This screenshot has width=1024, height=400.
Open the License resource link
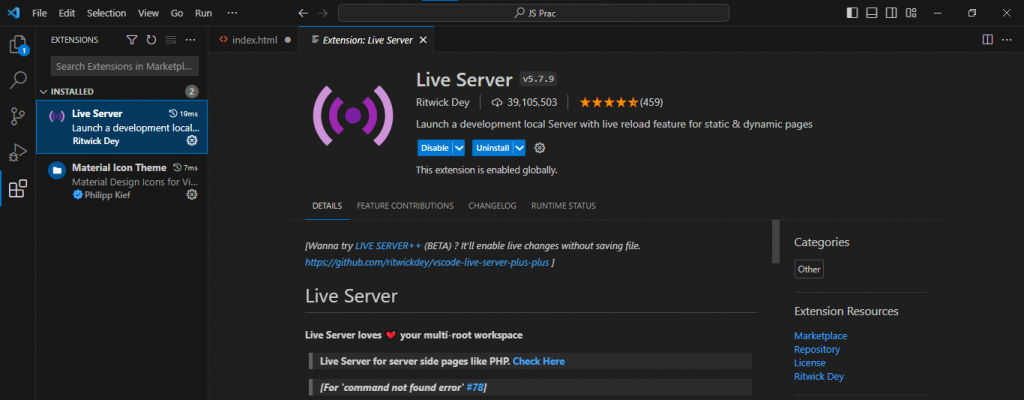pyautogui.click(x=810, y=363)
